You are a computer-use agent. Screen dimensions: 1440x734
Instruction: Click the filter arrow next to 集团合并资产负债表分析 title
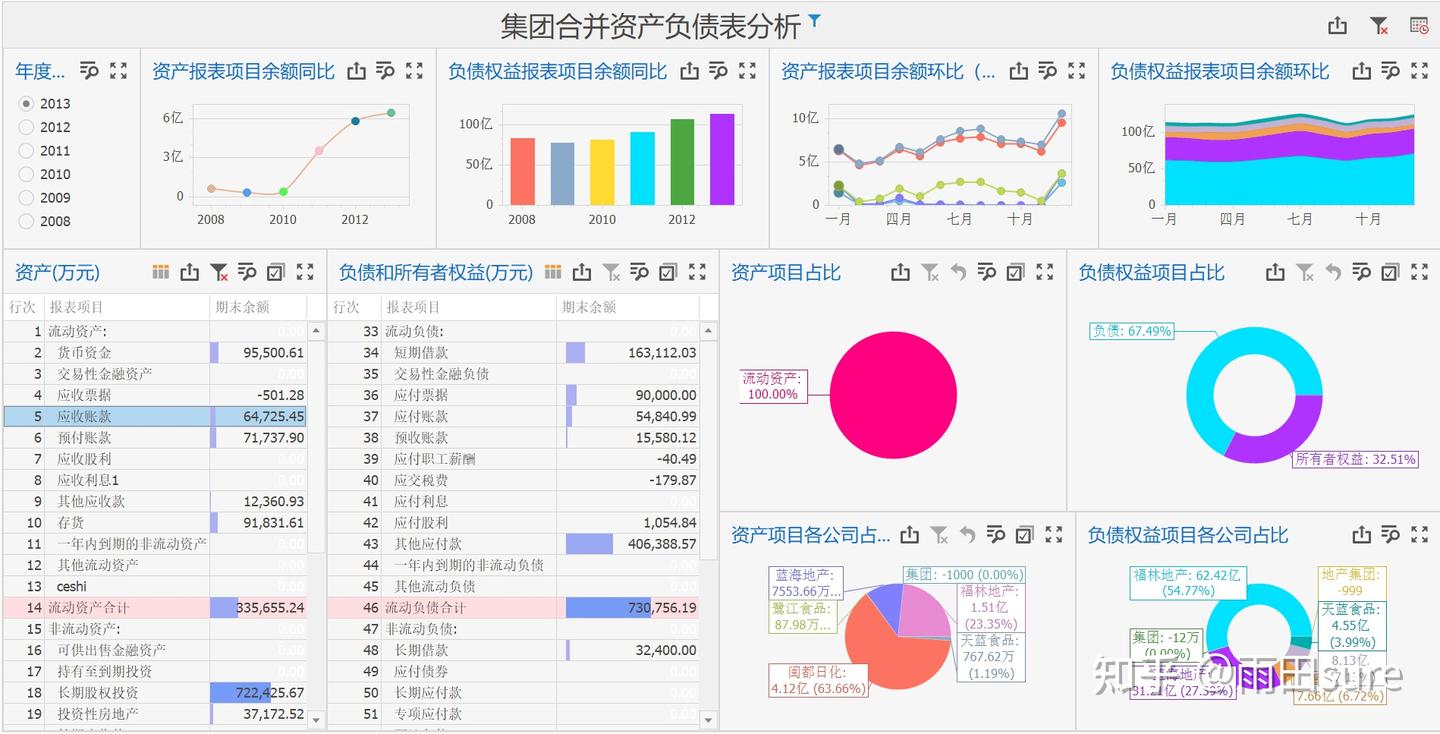pos(816,20)
